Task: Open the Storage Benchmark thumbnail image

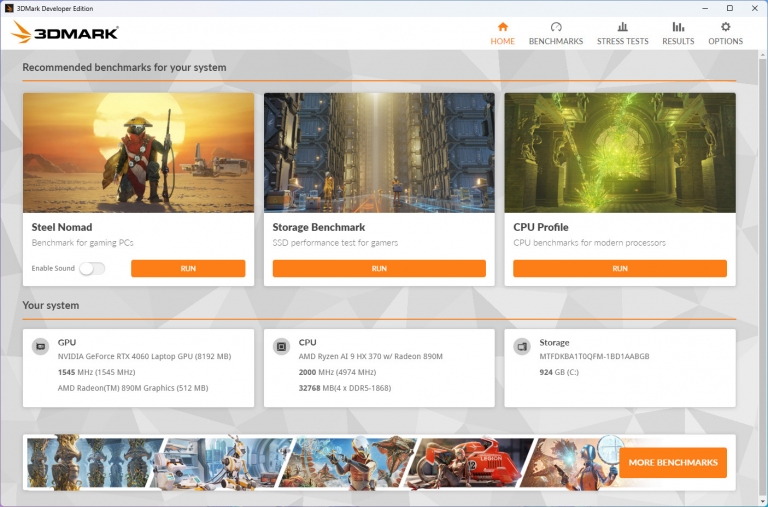Action: [379, 153]
